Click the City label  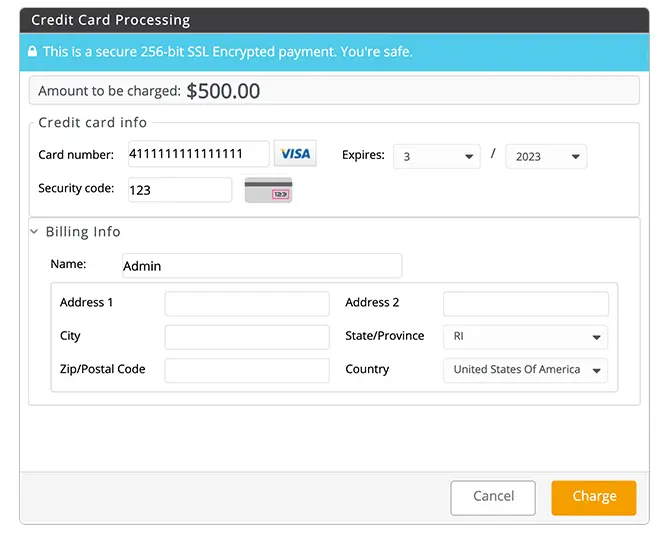pyautogui.click(x=70, y=336)
